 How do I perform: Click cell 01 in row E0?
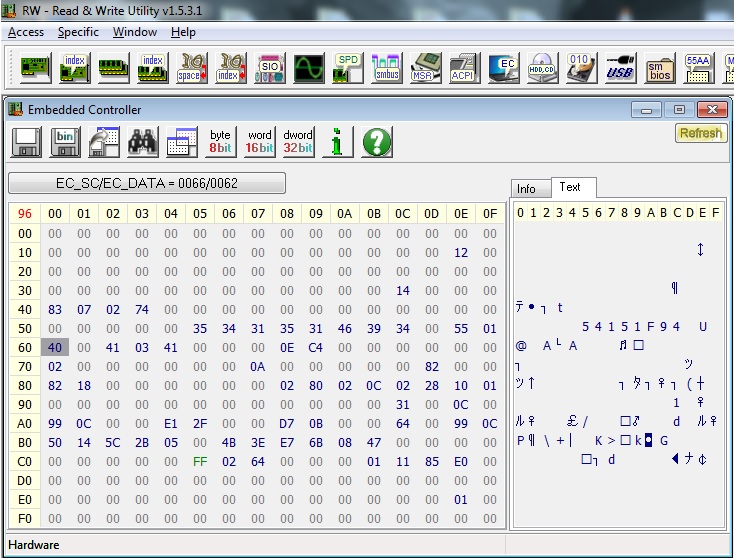click(461, 499)
